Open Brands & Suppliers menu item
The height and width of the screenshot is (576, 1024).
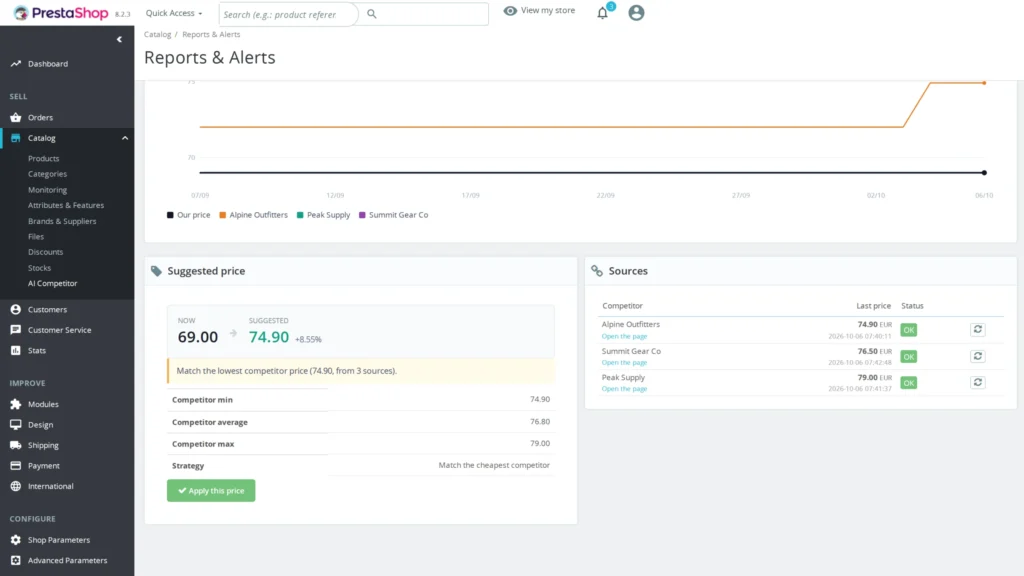click(x=62, y=221)
